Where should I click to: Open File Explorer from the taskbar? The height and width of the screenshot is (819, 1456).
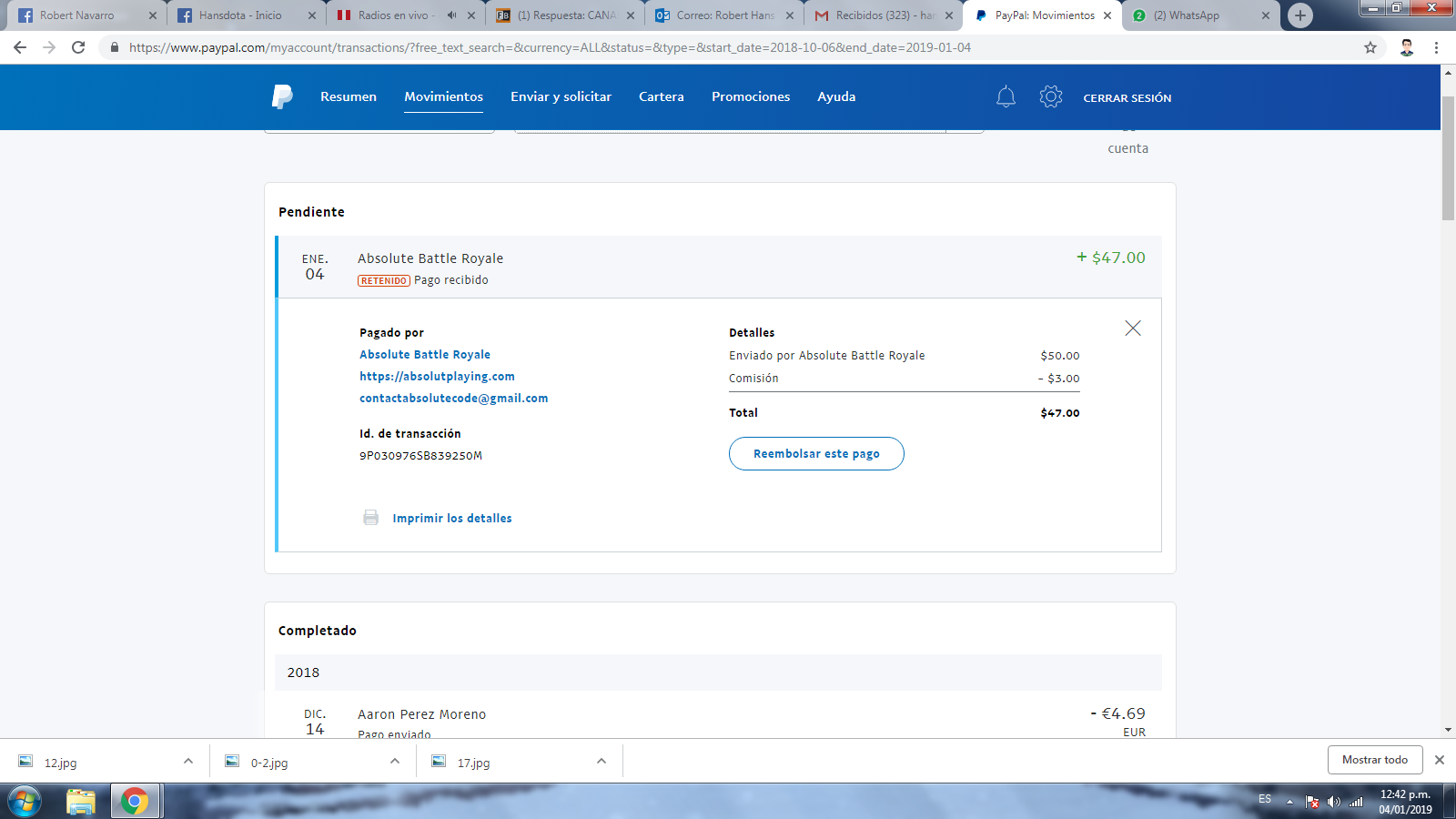pyautogui.click(x=81, y=802)
